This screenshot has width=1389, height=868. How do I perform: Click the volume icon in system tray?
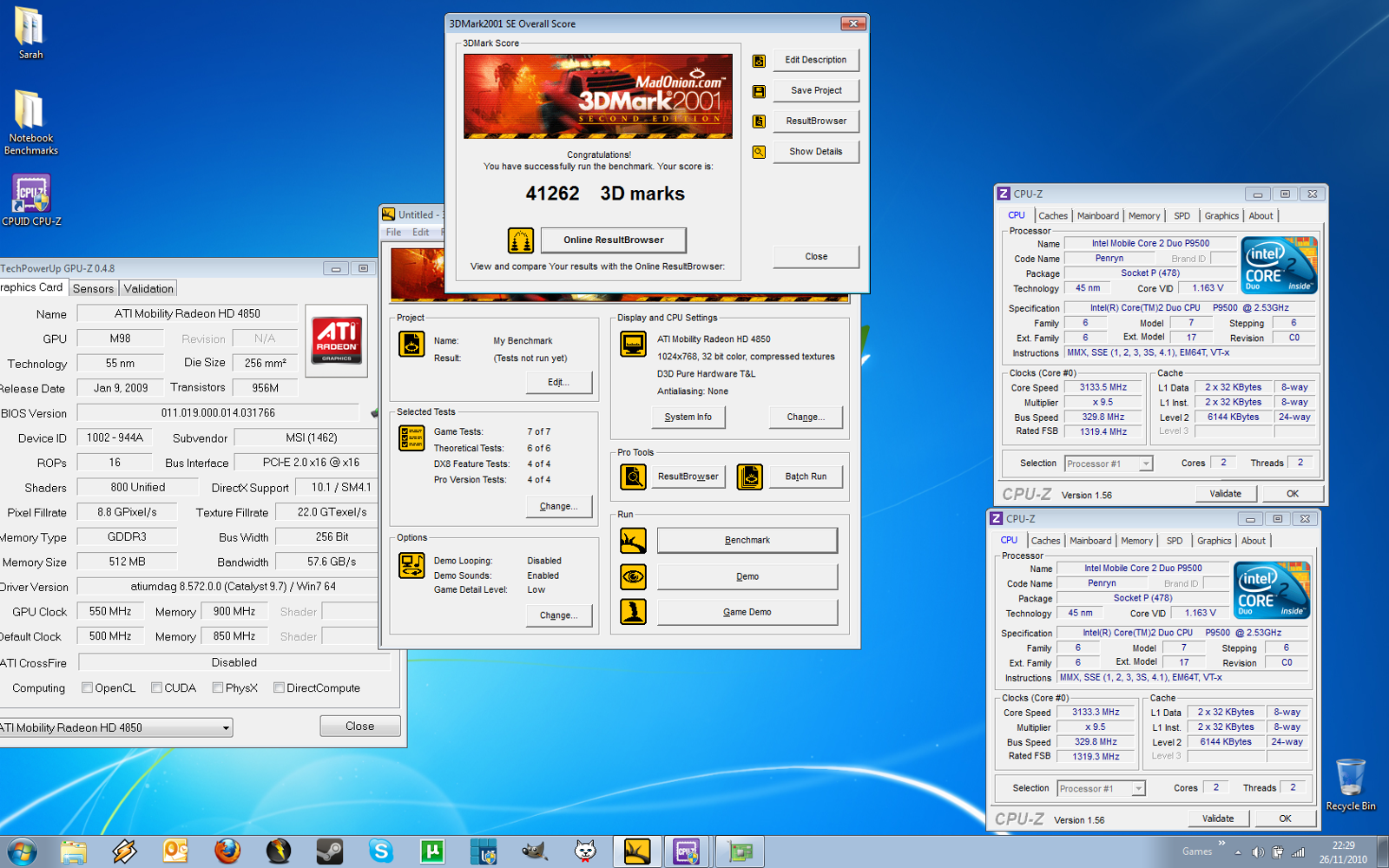click(1257, 852)
